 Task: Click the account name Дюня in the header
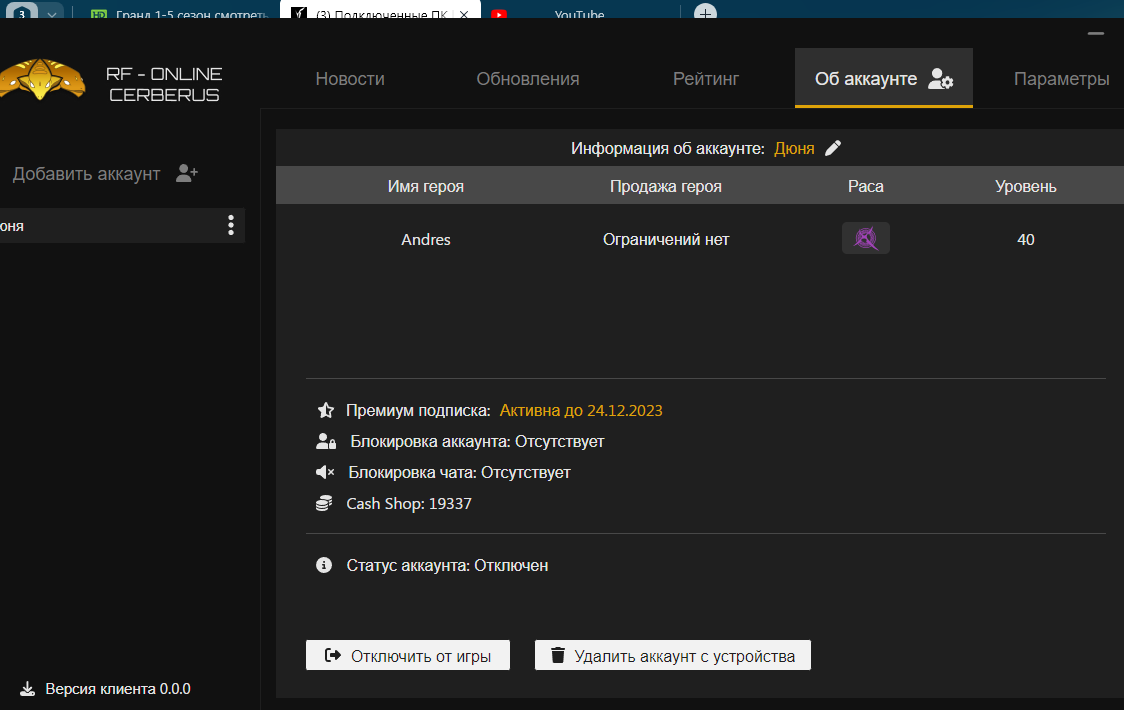click(794, 148)
